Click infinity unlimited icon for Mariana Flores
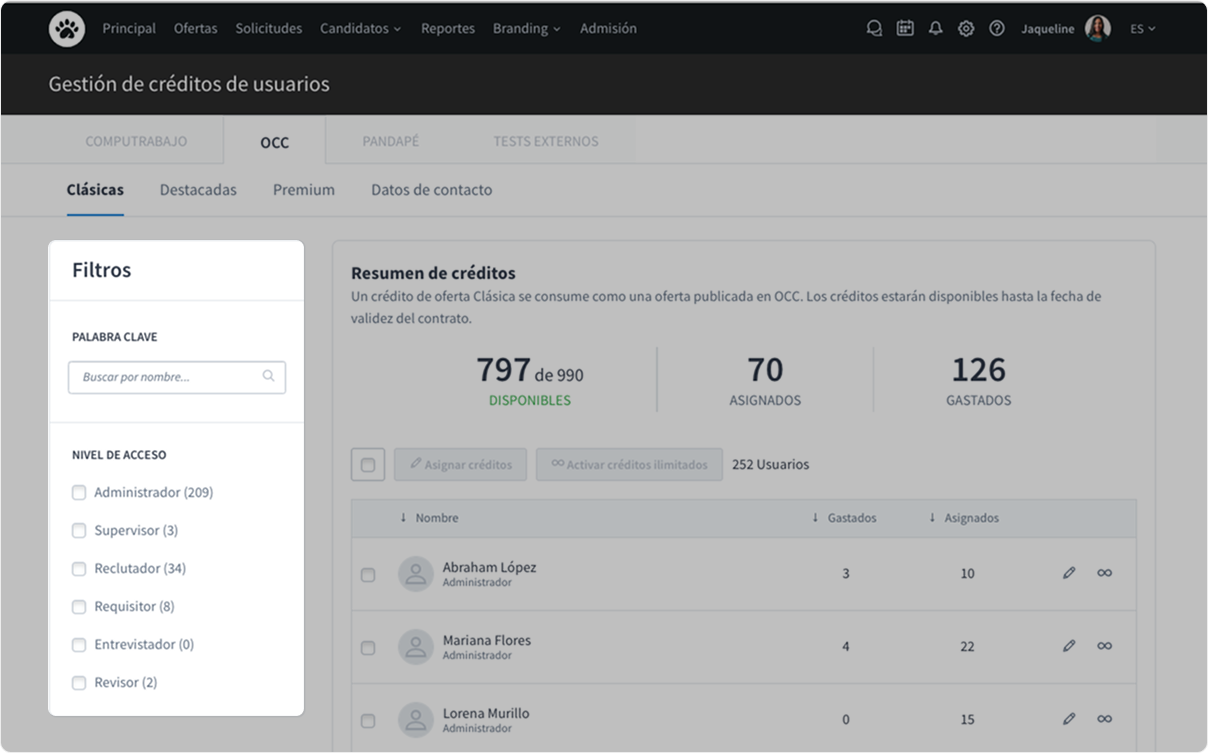Image resolution: width=1208 pixels, height=753 pixels. coord(1104,646)
